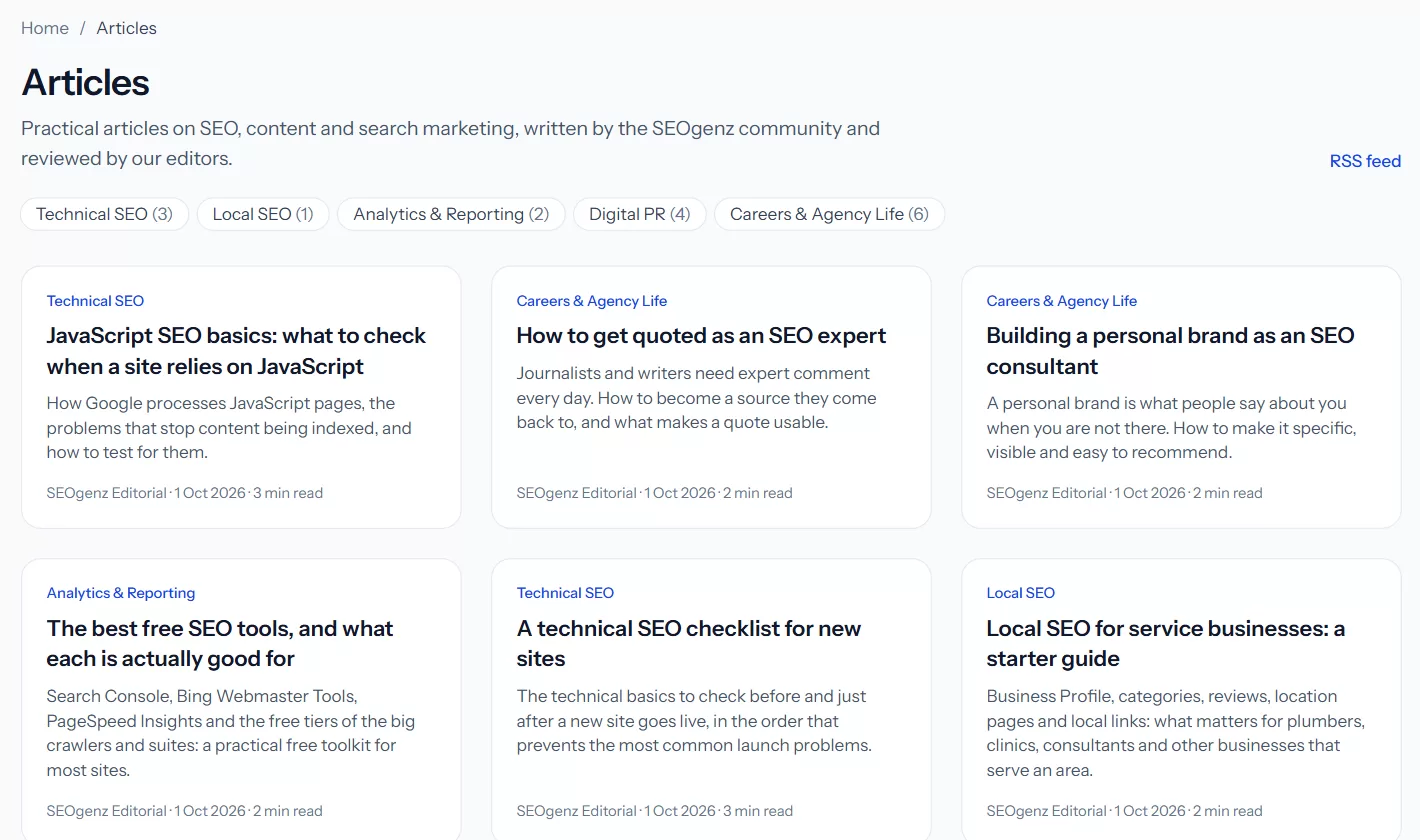This screenshot has height=840, width=1420.
Task: Open the RSS feed link
Action: 1365,161
